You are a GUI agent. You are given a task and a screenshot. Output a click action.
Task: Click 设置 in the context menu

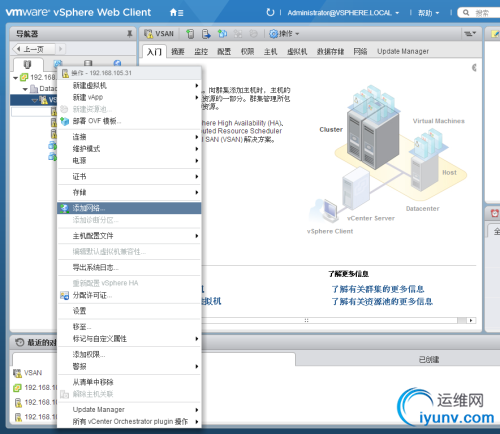click(129, 311)
